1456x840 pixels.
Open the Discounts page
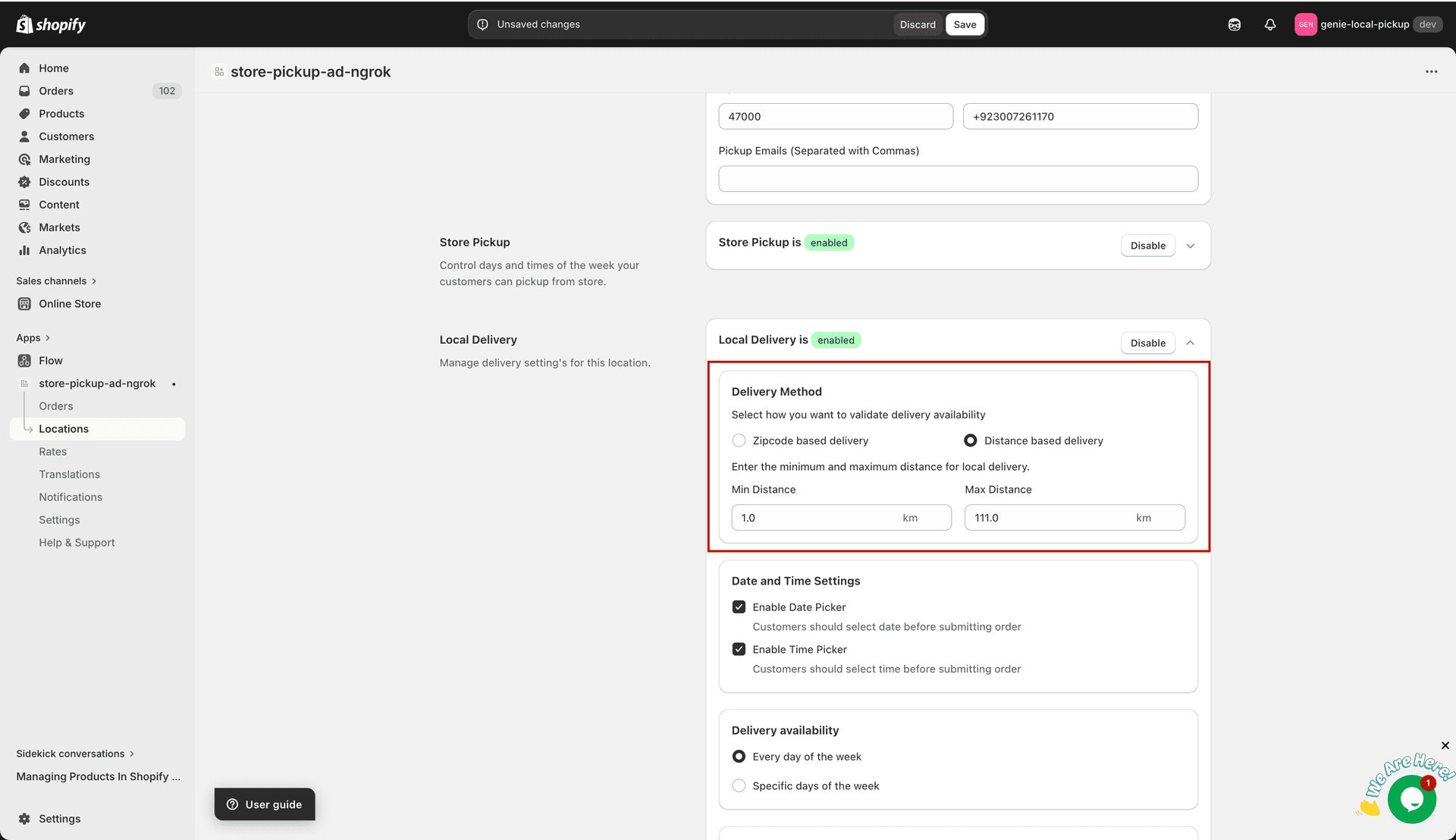click(x=64, y=182)
